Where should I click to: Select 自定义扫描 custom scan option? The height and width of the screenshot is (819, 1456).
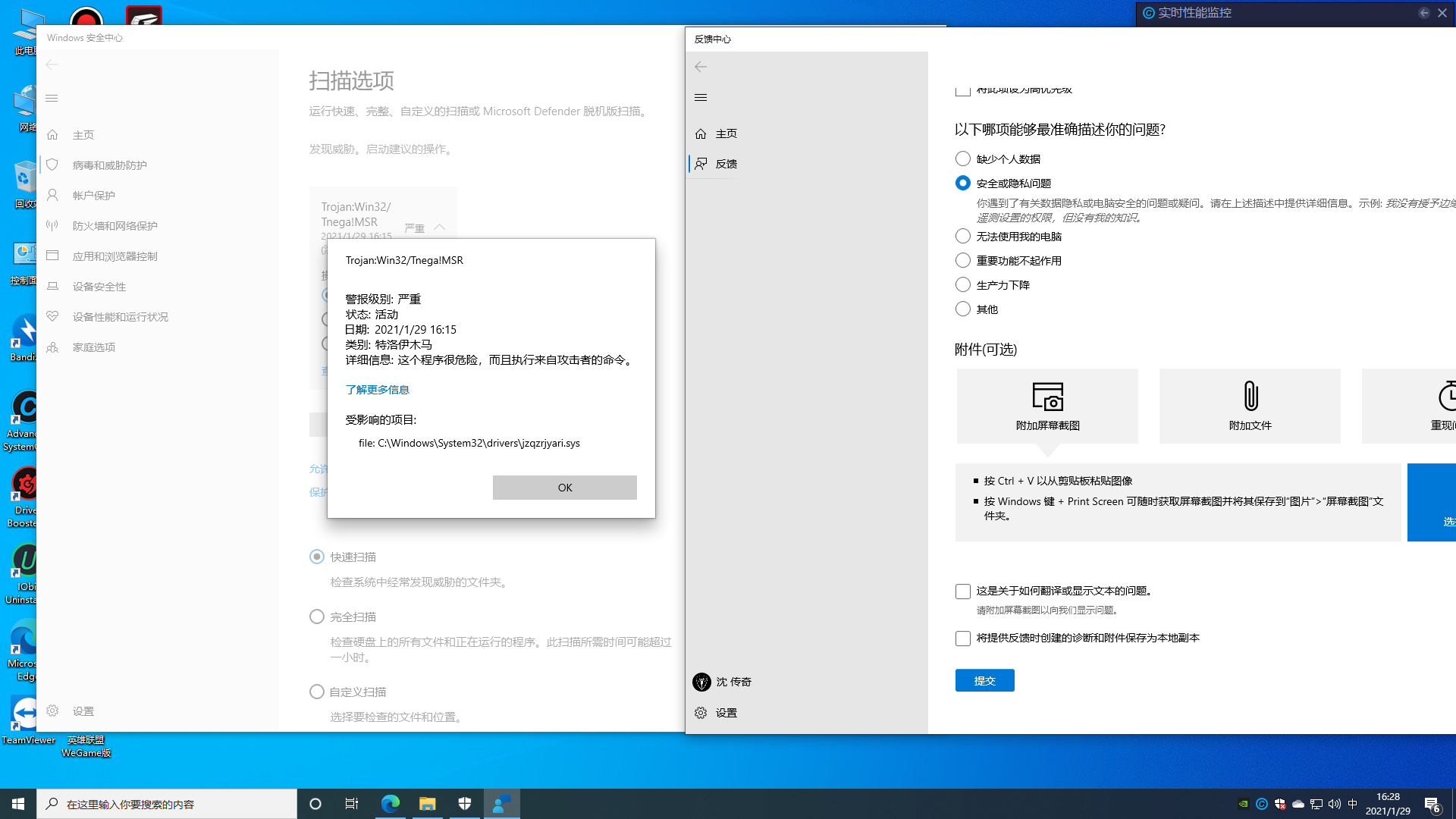[317, 692]
